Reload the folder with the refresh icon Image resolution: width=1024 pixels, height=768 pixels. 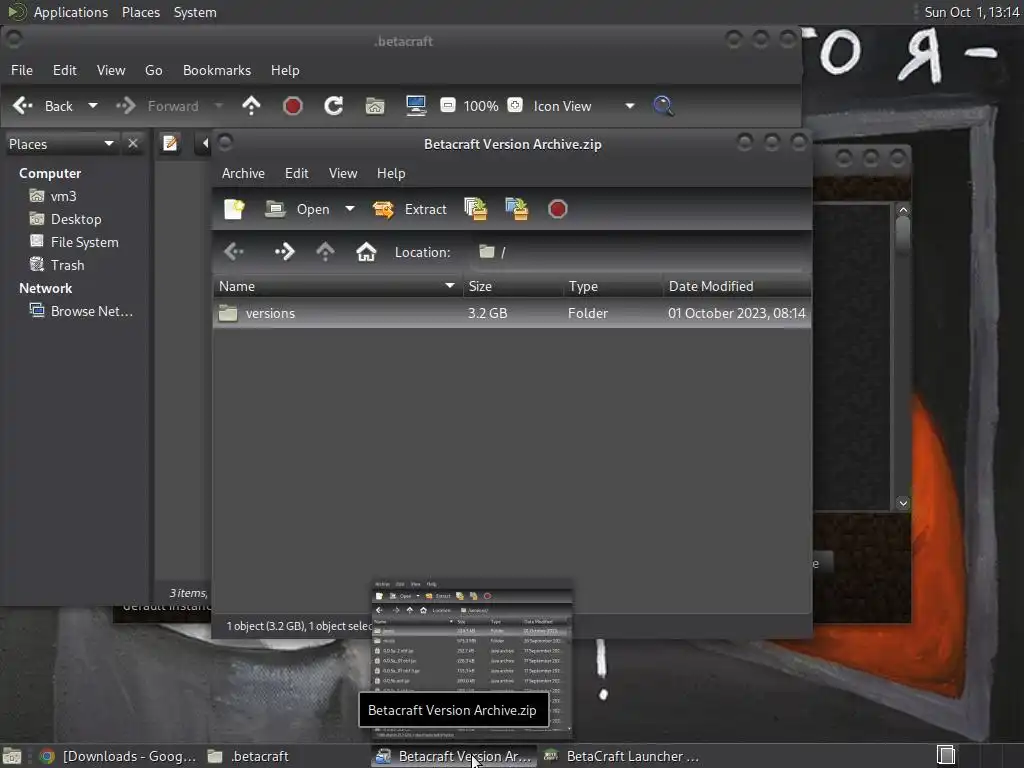coord(334,106)
